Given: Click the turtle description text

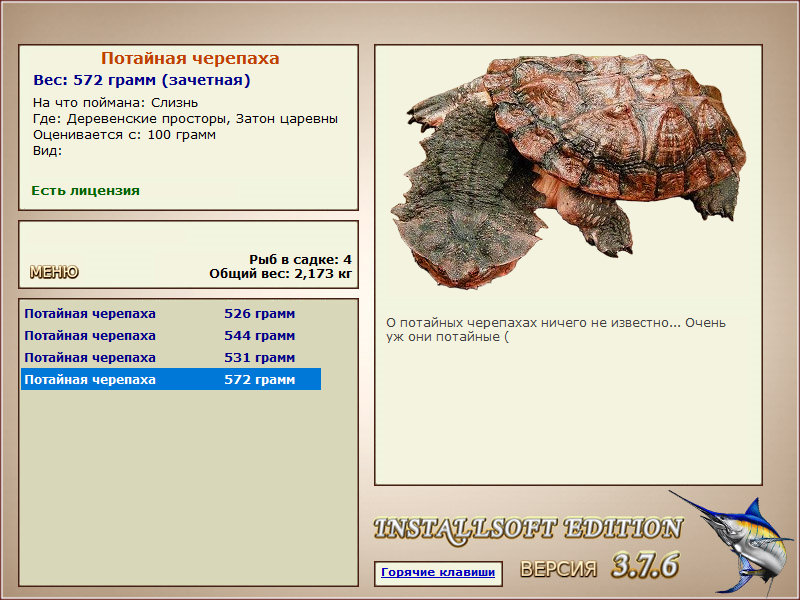Looking at the screenshot, I should [556, 330].
